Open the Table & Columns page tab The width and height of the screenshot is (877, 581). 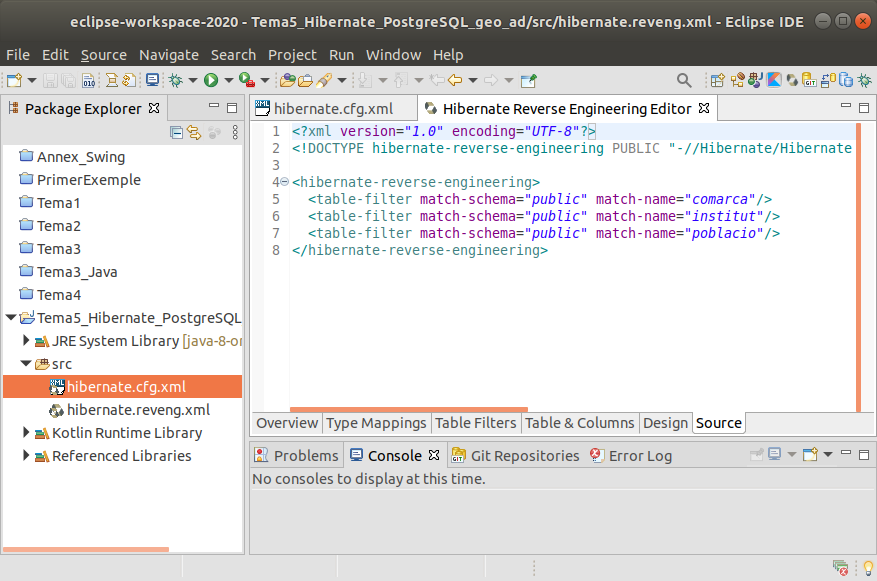click(579, 423)
